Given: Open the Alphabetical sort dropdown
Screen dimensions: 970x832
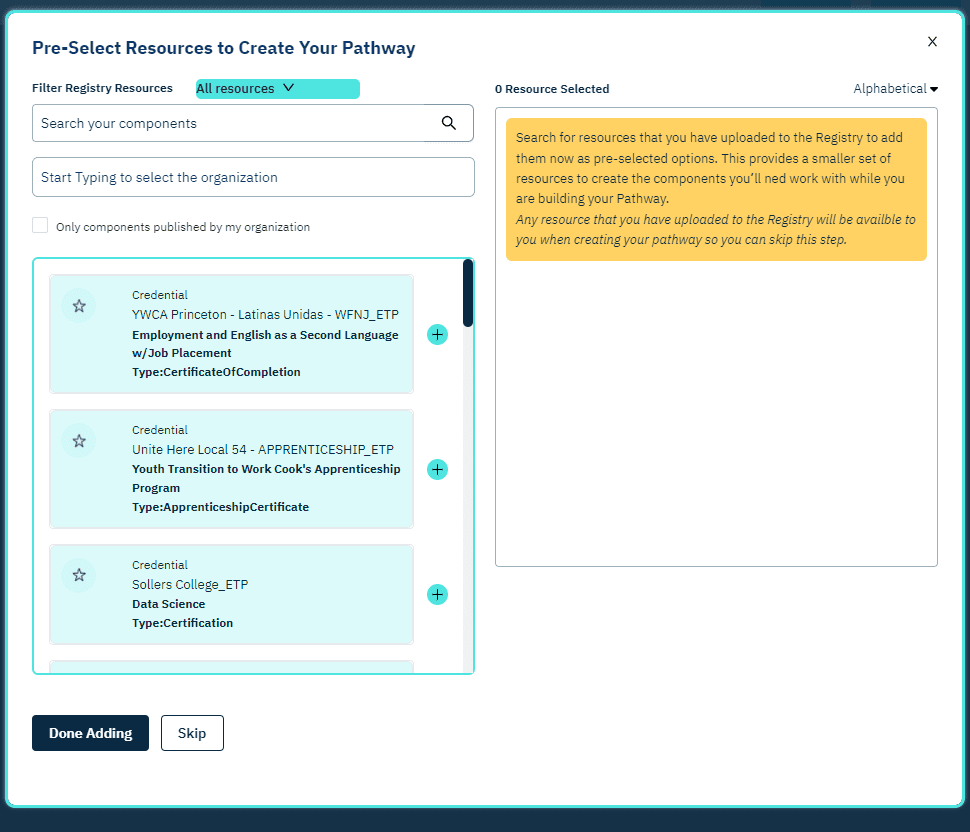Looking at the screenshot, I should [x=895, y=88].
